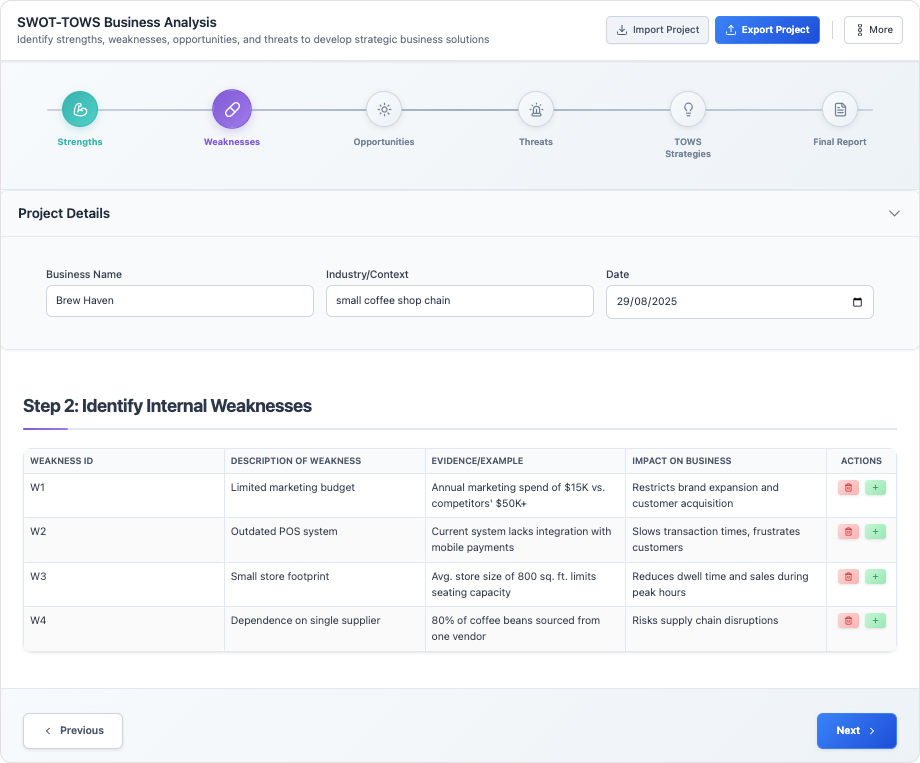Screen dimensions: 920x763
Task: Switch to the Weaknesses step
Action: (232, 110)
